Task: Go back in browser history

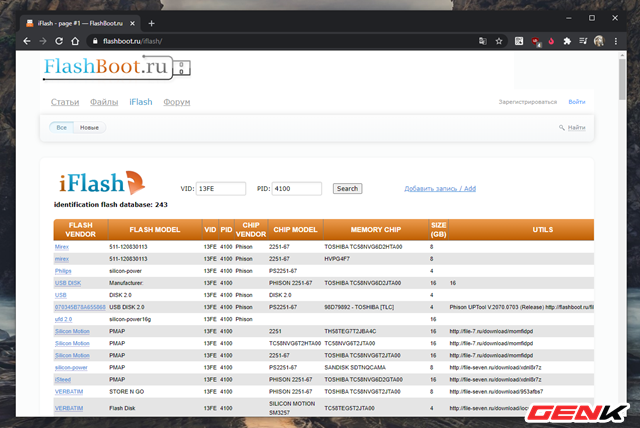Action: (x=27, y=41)
